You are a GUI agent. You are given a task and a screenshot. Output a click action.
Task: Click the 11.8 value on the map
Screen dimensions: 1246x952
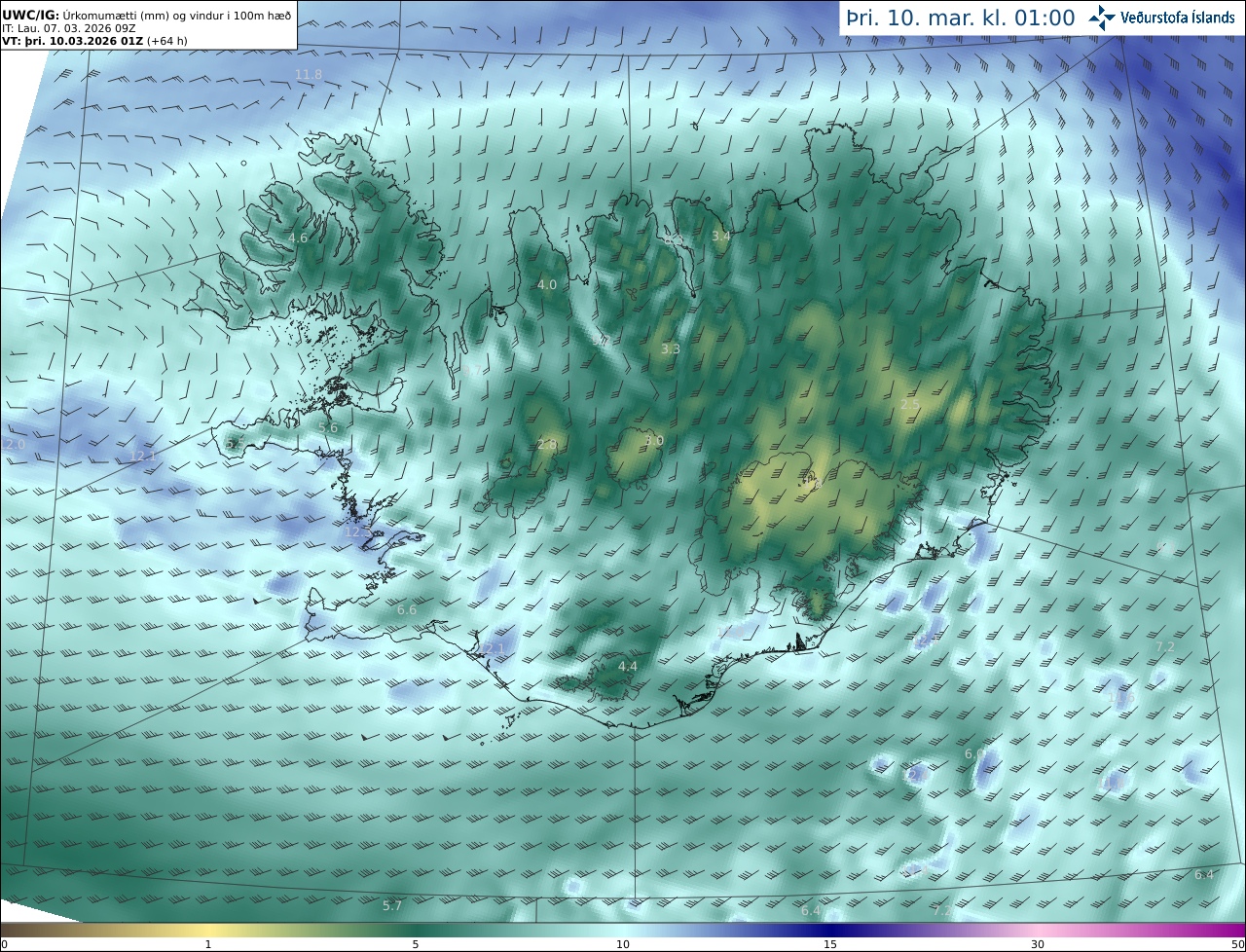coord(309,75)
